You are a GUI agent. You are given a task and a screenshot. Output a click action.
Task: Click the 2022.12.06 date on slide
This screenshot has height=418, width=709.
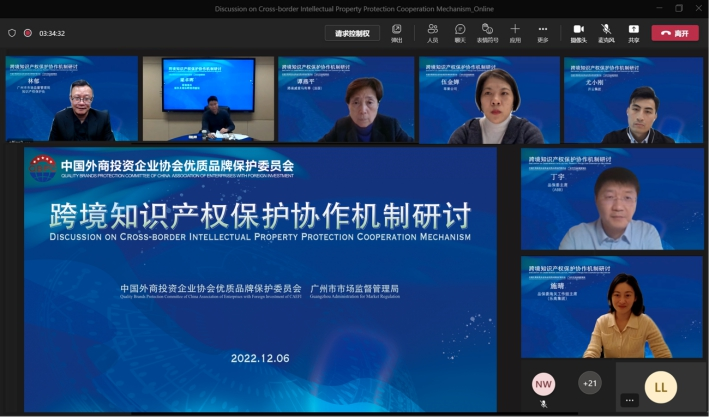[x=260, y=358]
